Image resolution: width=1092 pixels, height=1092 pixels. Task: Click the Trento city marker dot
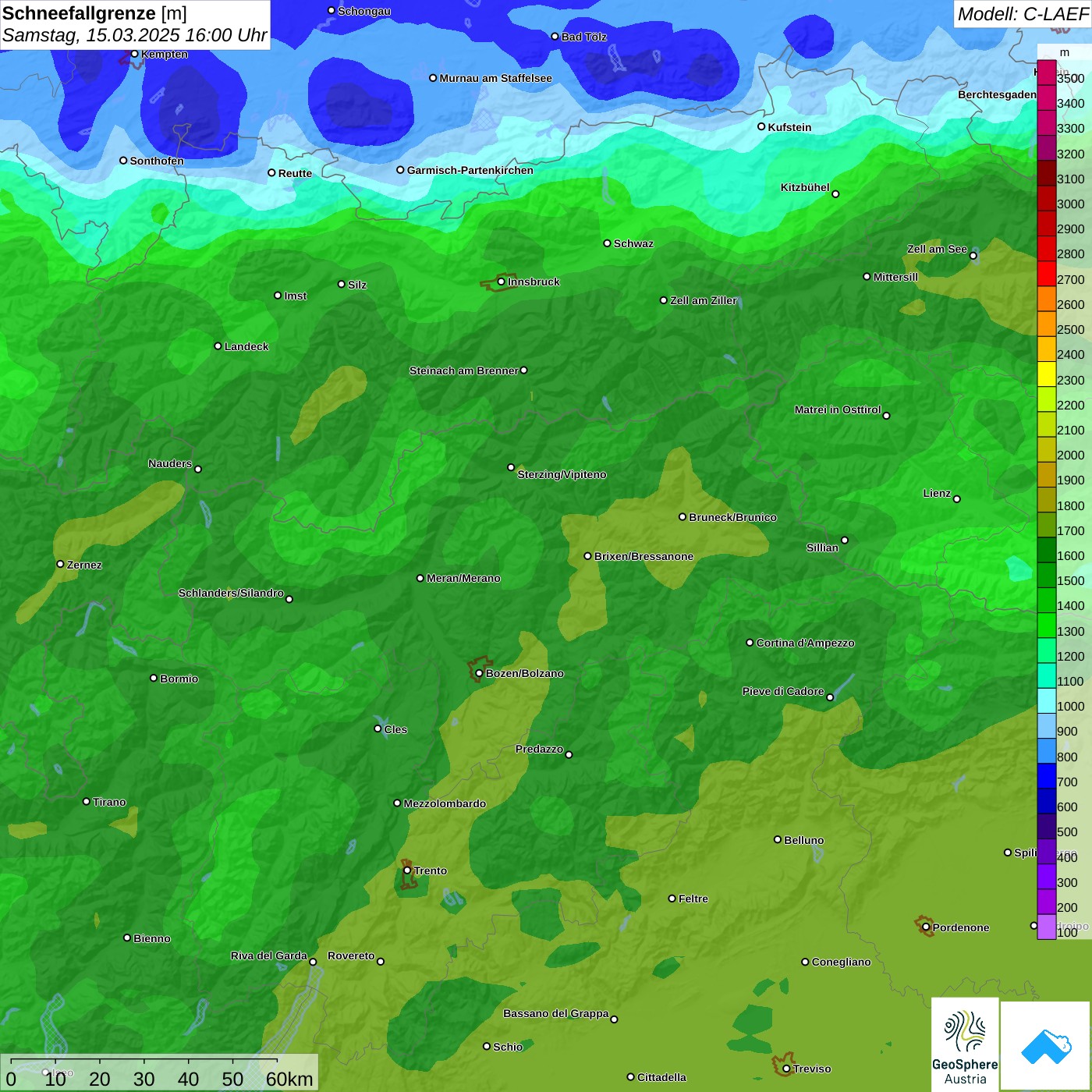tap(407, 870)
